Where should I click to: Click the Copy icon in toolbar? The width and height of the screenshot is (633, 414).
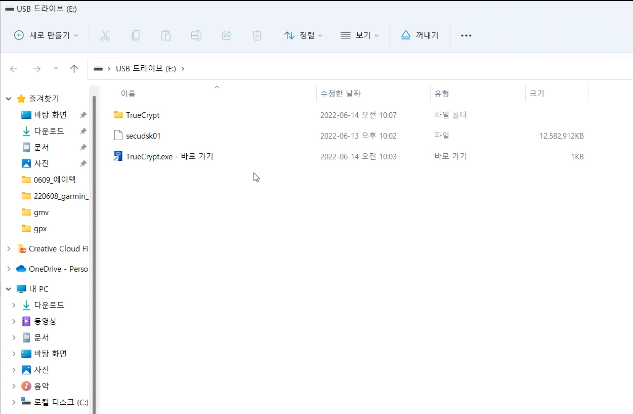click(136, 36)
